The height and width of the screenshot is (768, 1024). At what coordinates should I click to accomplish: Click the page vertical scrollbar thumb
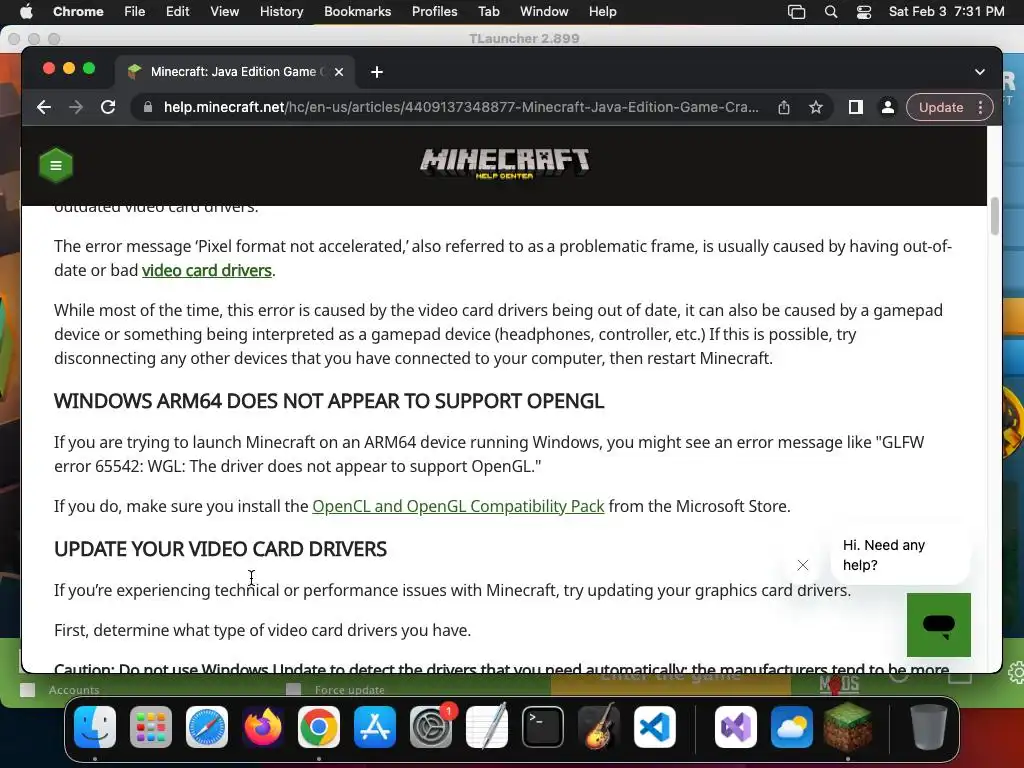[995, 216]
